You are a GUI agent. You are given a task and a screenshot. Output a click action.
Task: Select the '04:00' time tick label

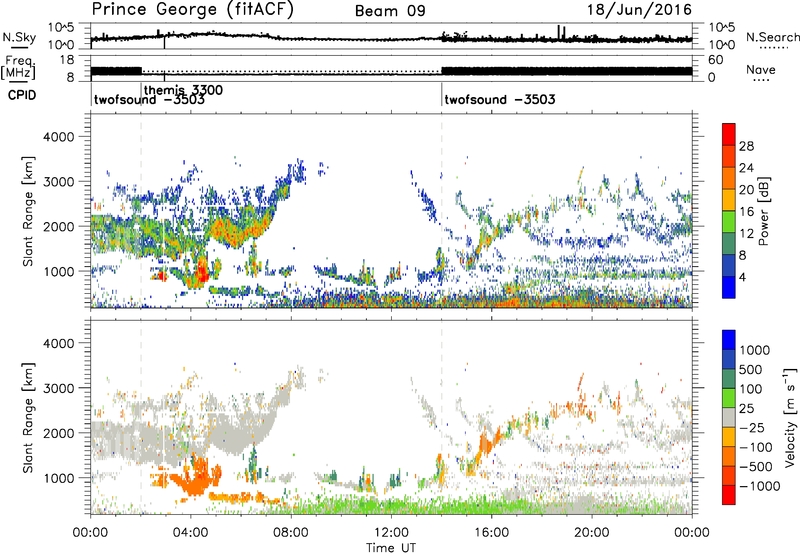coord(190,533)
